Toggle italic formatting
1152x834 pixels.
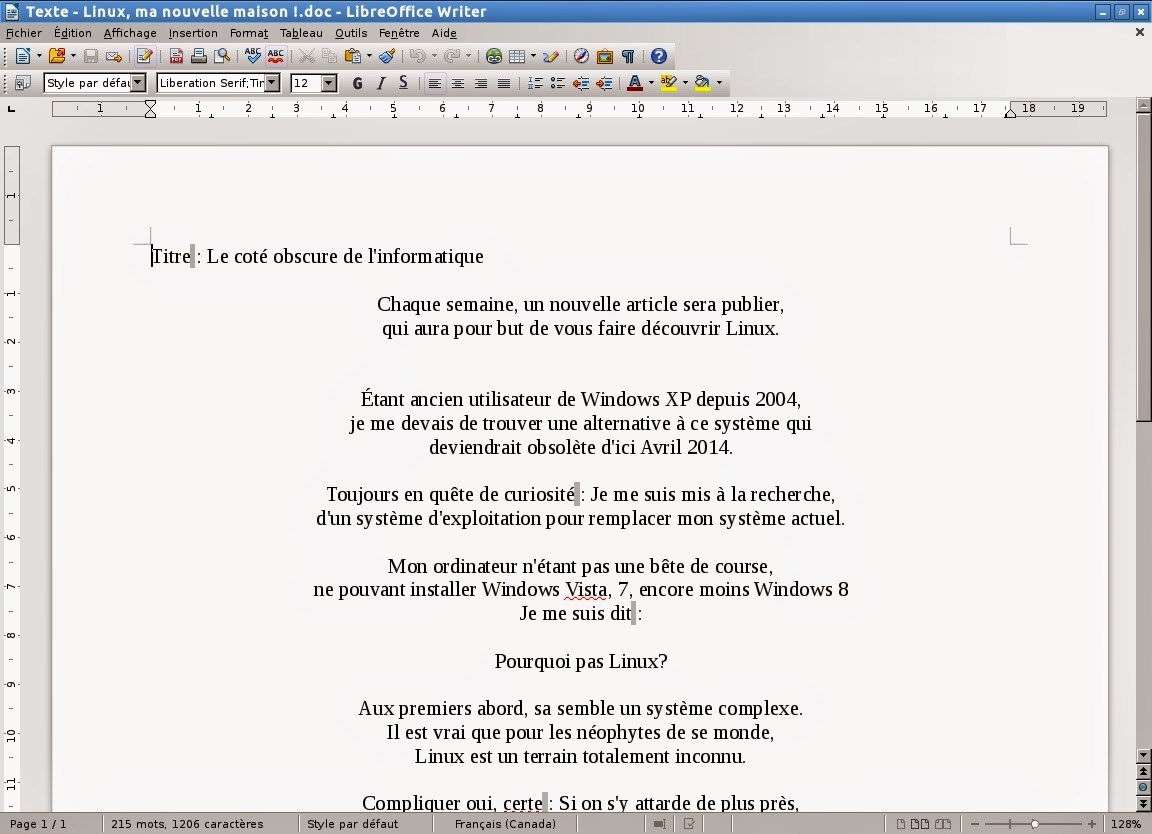click(381, 83)
